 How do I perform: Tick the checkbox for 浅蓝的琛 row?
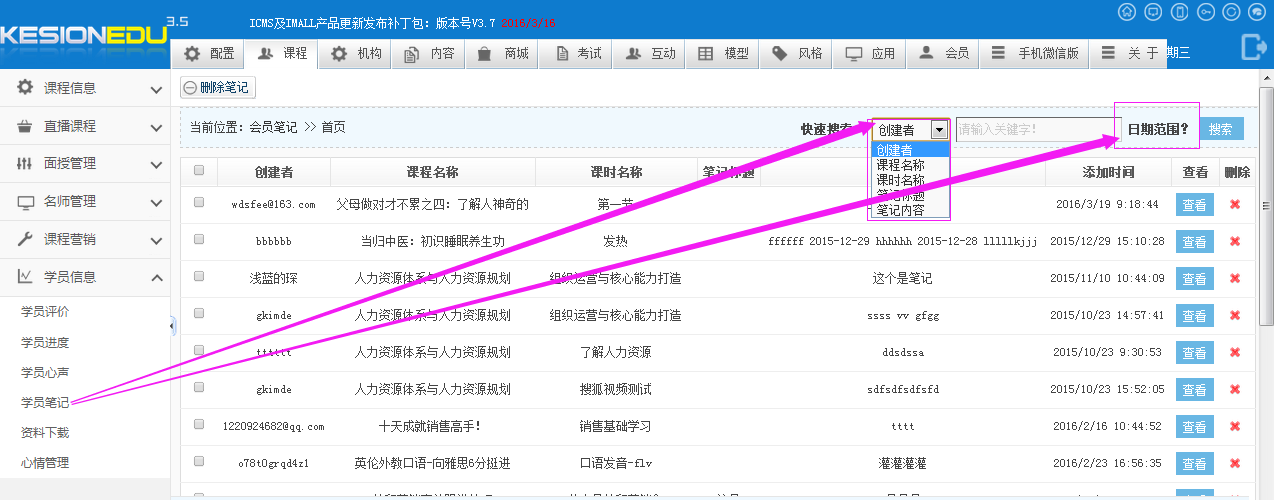[199, 277]
